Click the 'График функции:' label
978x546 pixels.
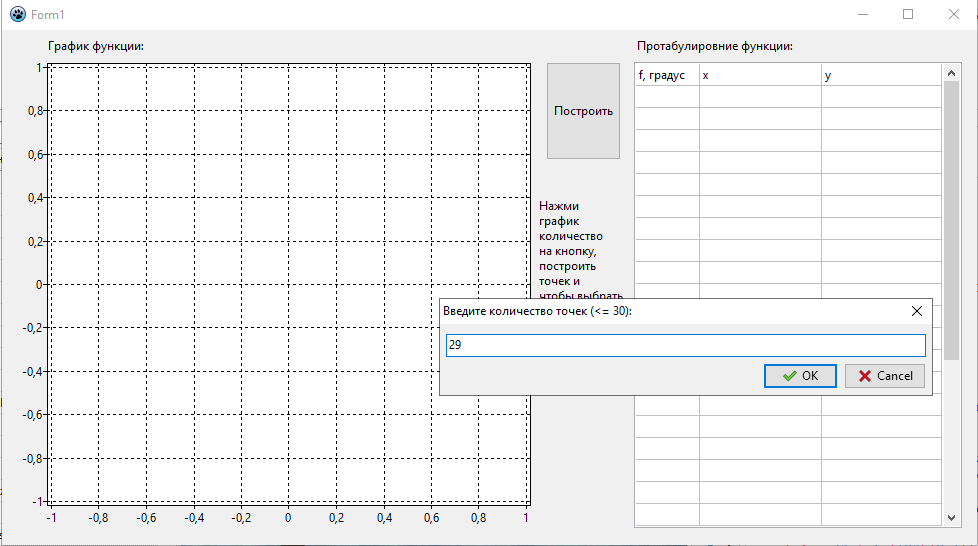point(96,46)
